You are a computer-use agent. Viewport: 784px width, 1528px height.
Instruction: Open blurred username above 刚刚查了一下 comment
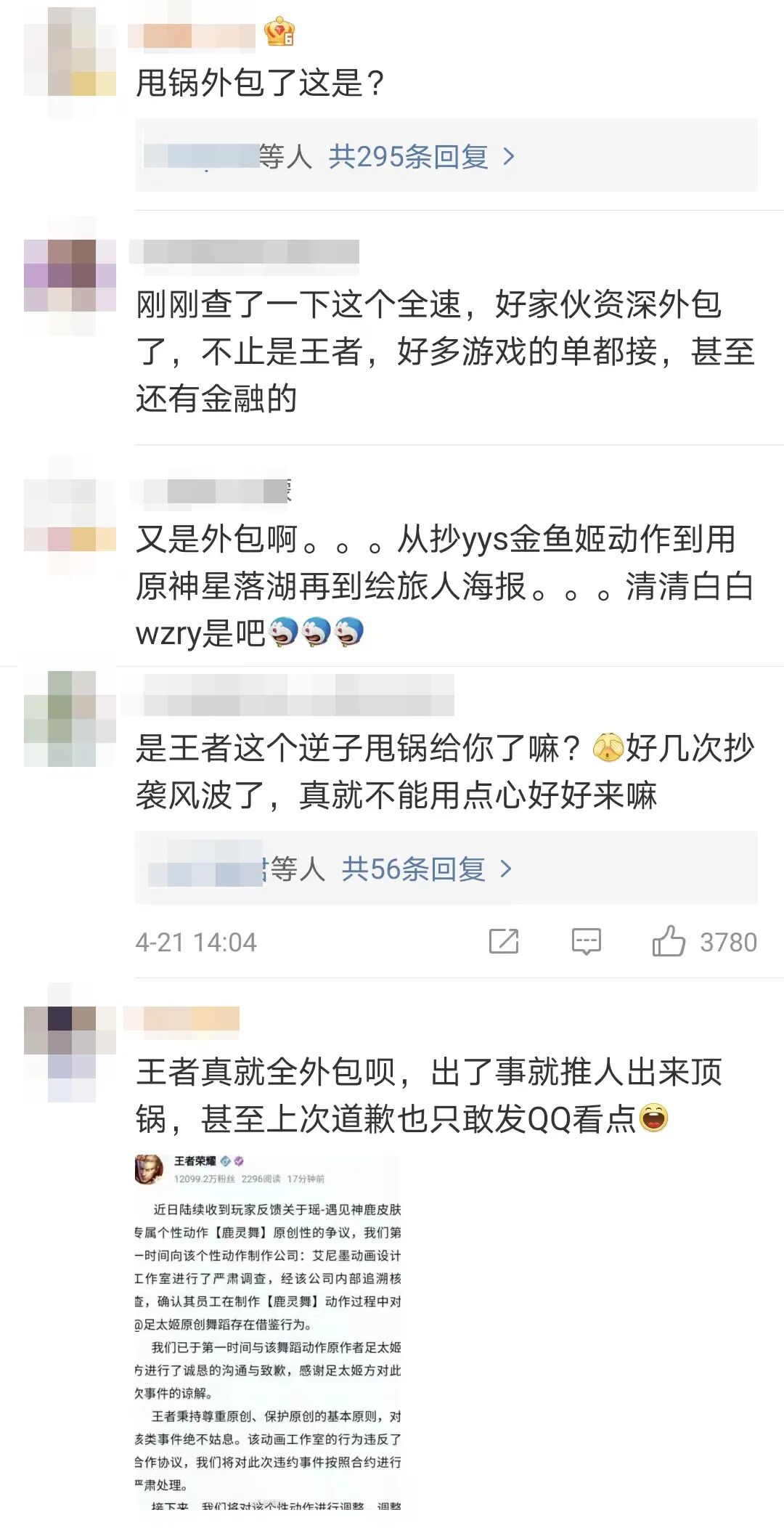click(245, 251)
